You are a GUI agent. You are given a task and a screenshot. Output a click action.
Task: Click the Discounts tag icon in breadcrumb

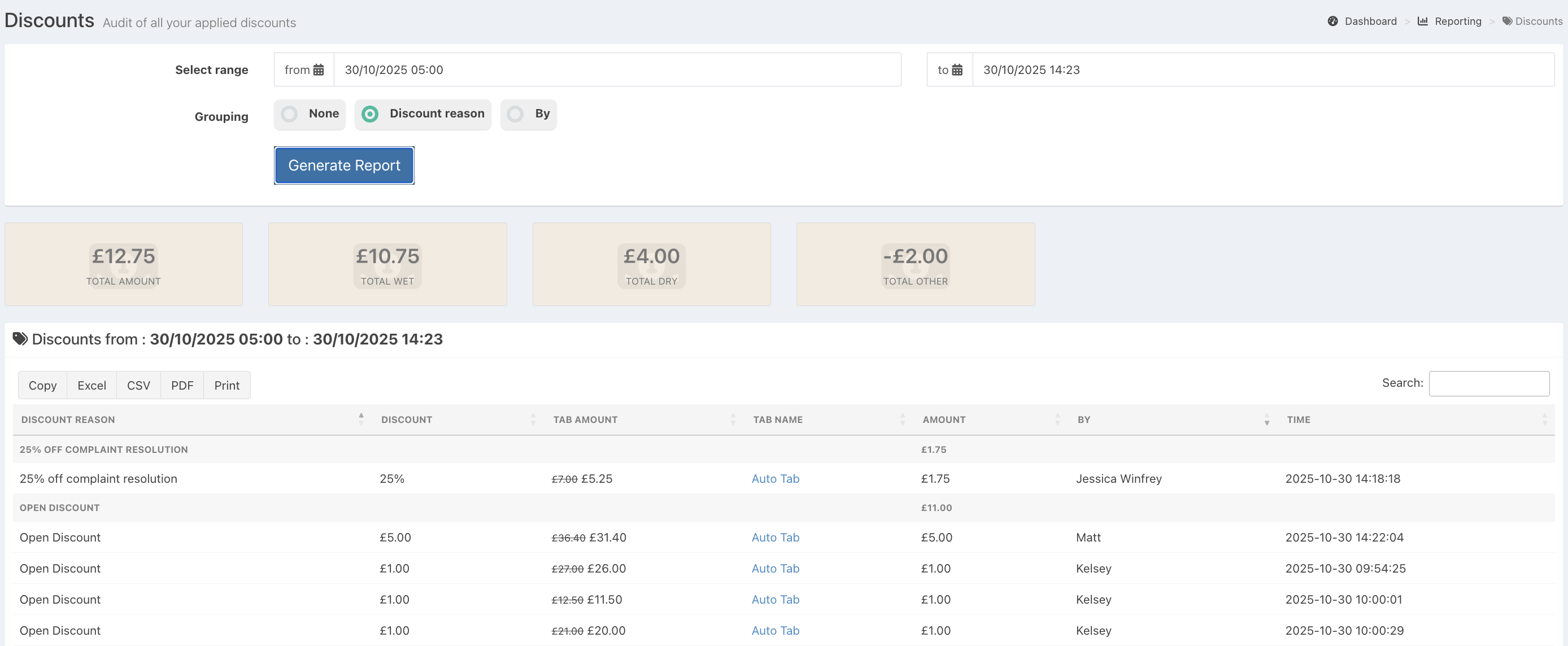point(1507,21)
